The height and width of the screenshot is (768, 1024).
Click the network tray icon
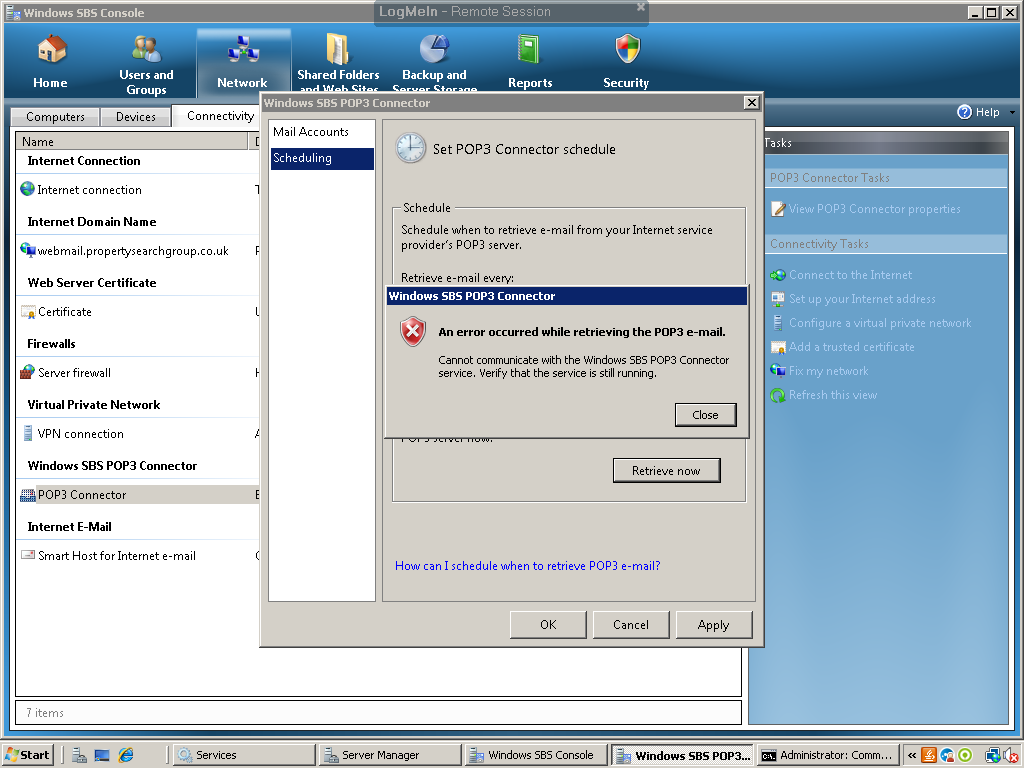[993, 756]
